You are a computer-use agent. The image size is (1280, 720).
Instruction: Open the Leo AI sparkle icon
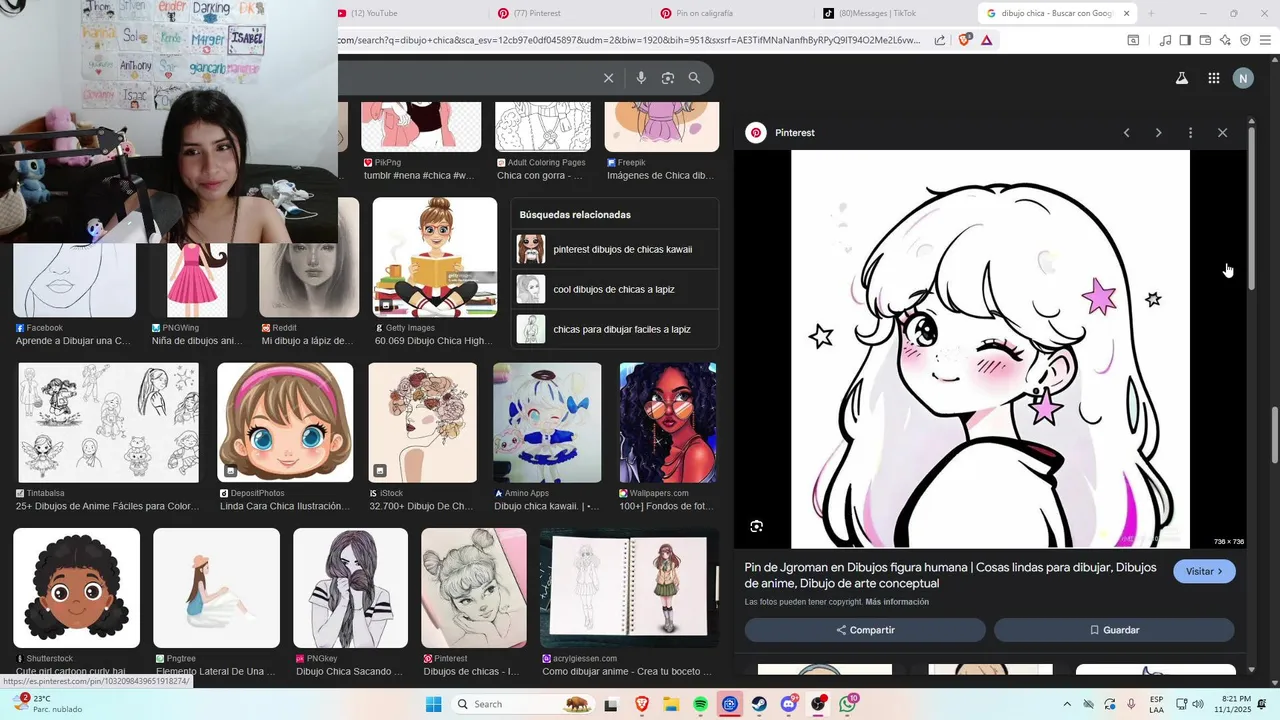click(1225, 40)
